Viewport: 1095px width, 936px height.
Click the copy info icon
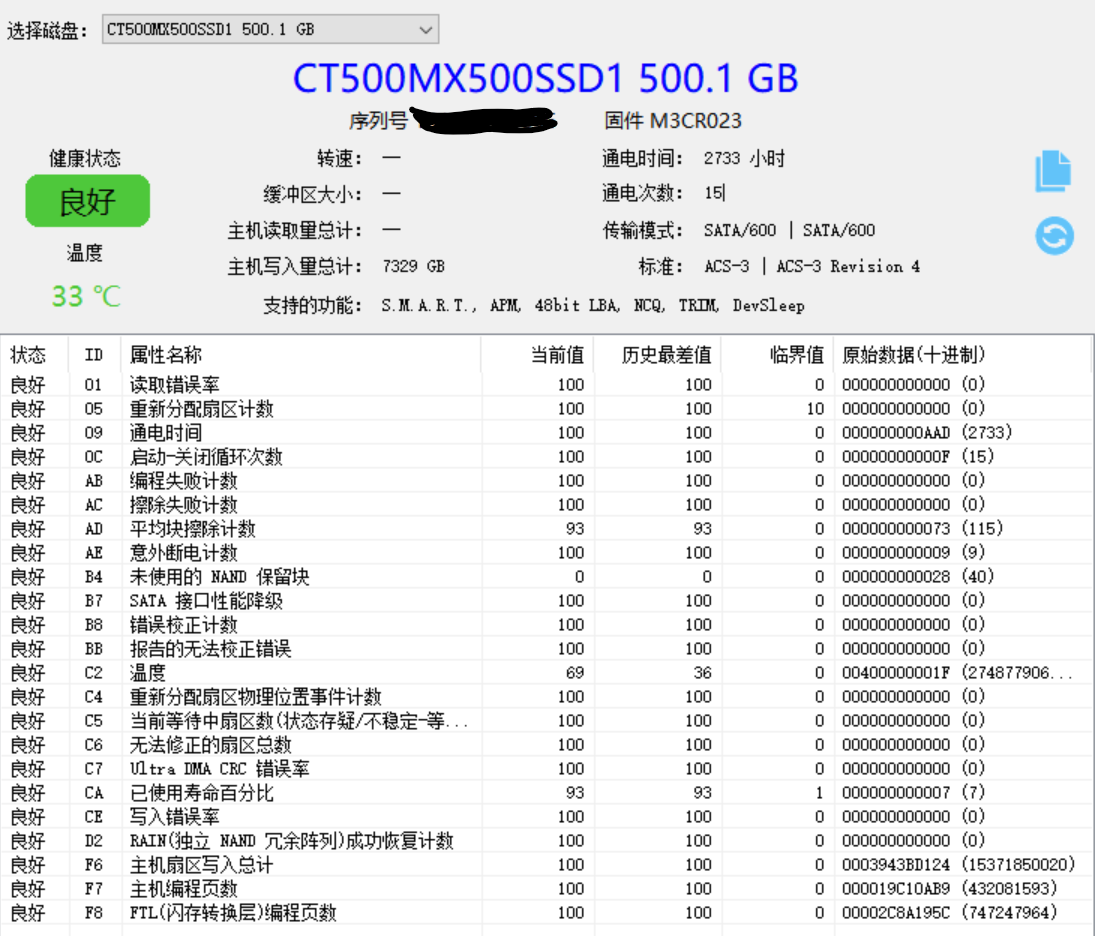tap(1053, 170)
